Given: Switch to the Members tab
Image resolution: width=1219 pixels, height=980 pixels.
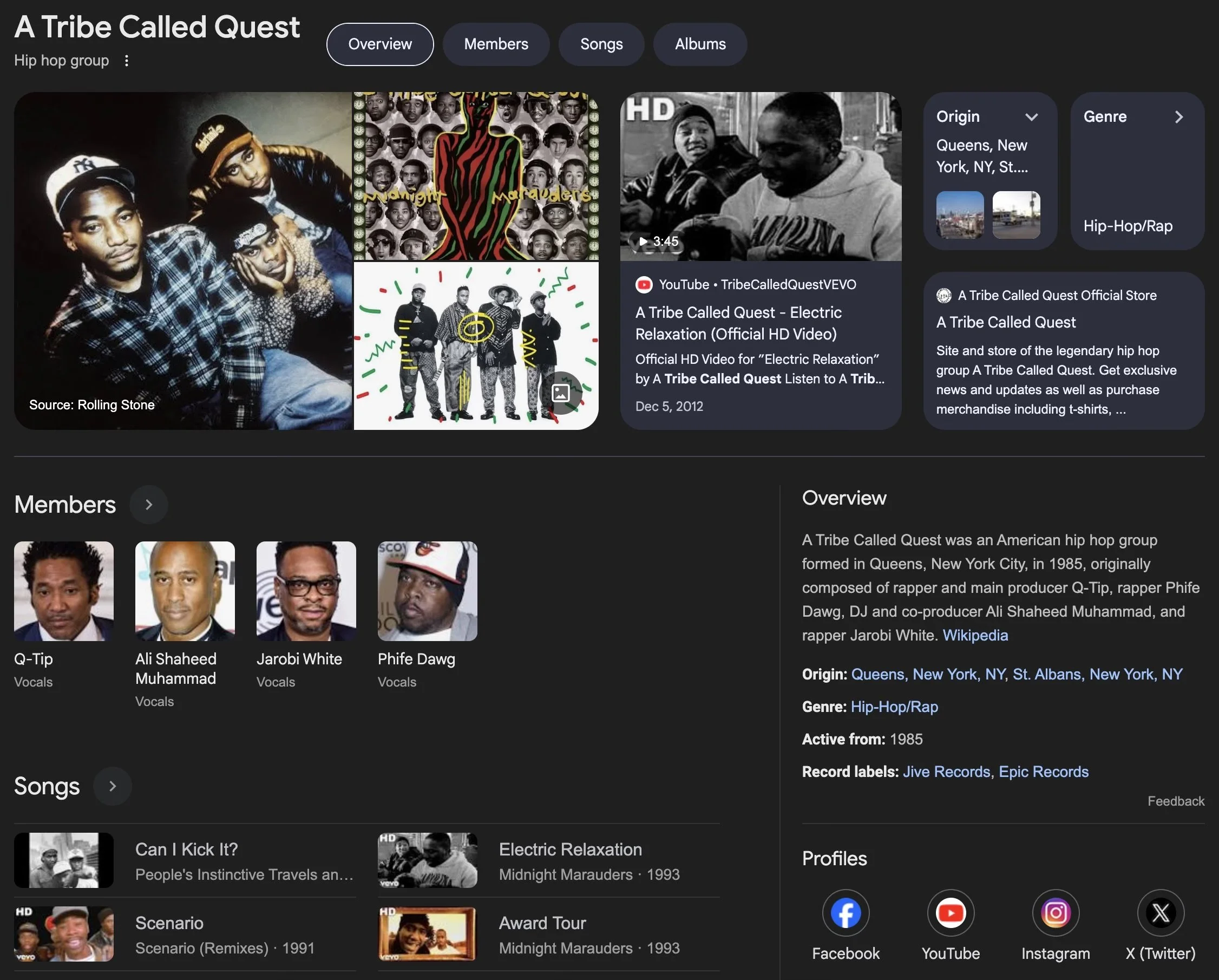Looking at the screenshot, I should tap(496, 44).
